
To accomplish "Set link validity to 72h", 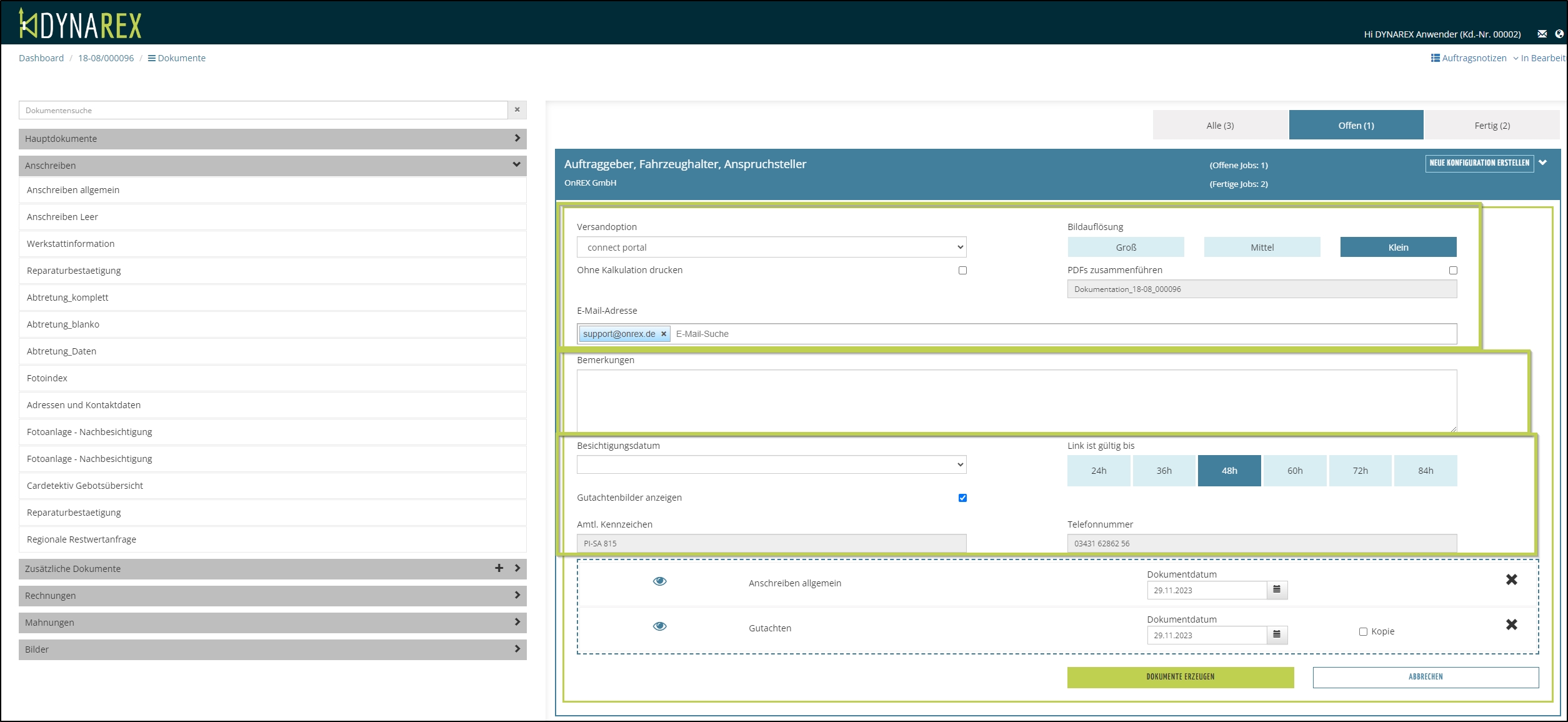I will tap(1360, 471).
